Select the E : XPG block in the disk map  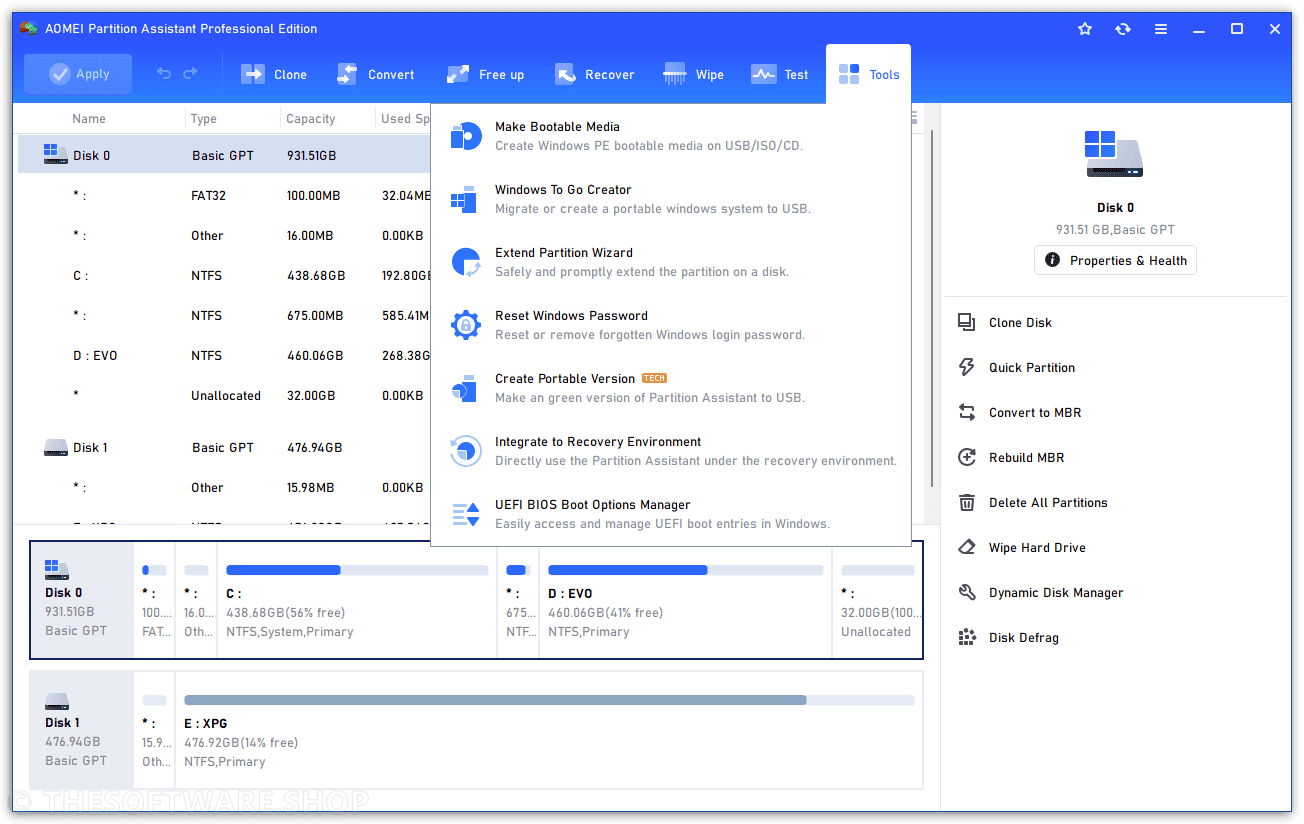tap(549, 730)
